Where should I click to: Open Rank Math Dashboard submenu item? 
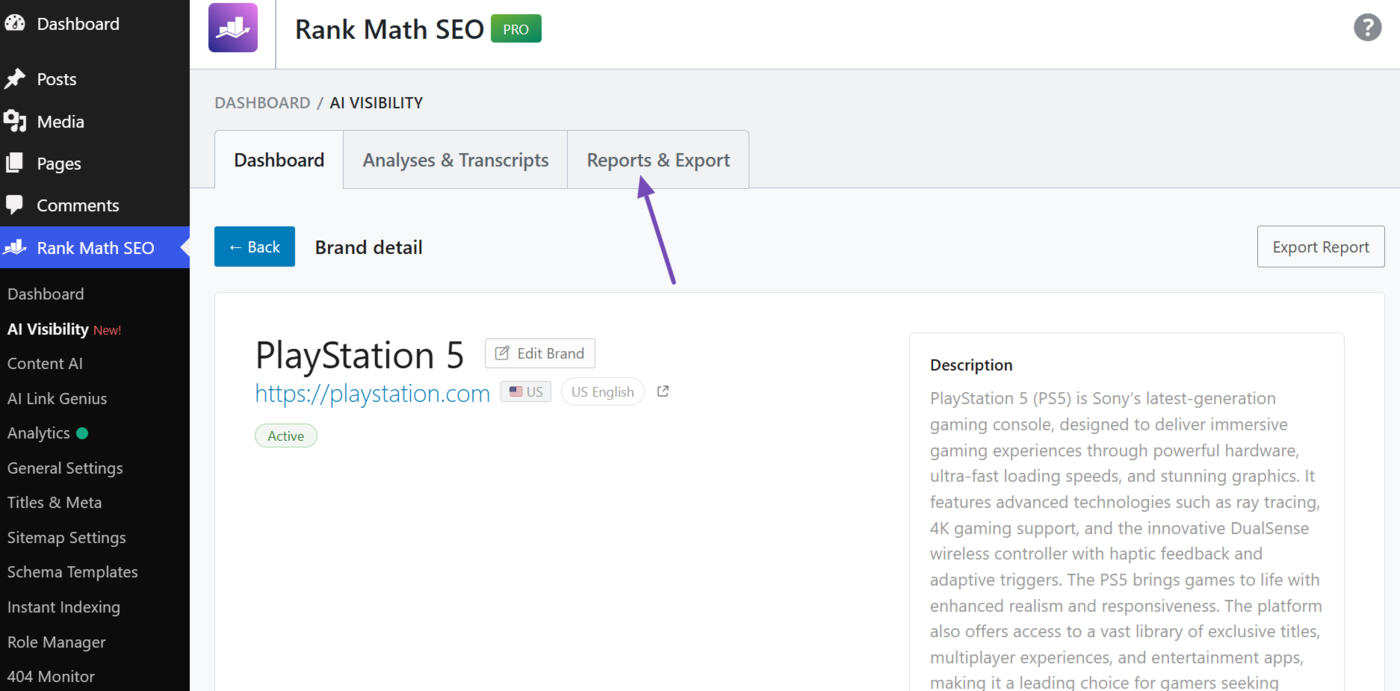(x=46, y=294)
